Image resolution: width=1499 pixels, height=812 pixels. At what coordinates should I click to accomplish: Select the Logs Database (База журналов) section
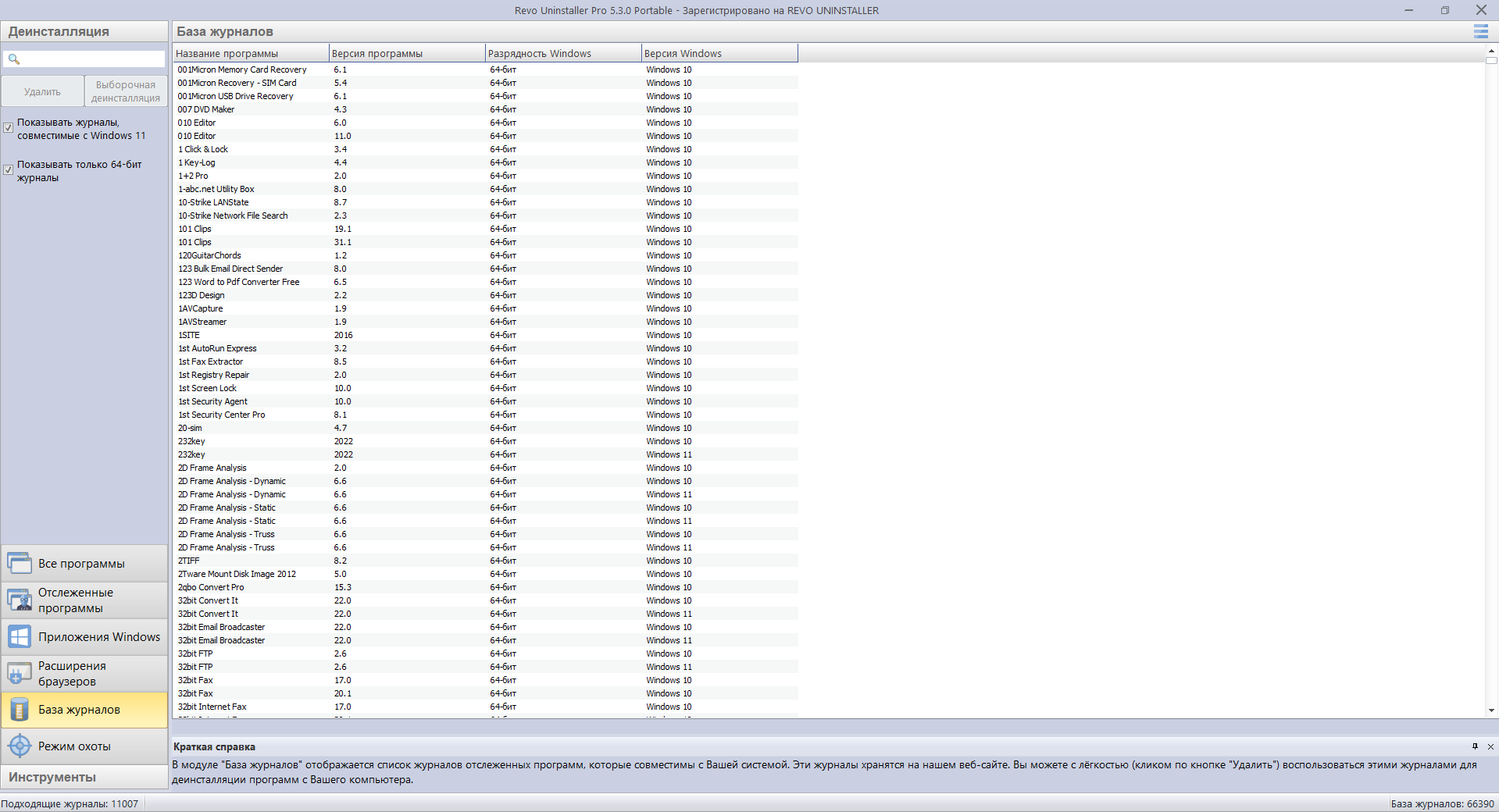(84, 710)
